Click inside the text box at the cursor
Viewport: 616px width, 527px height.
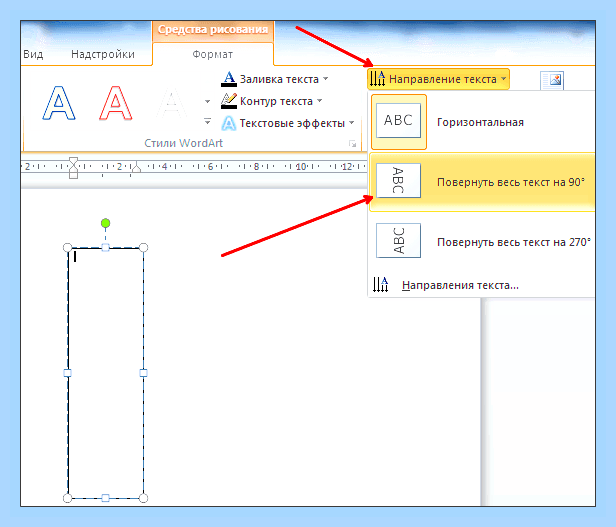(75, 257)
